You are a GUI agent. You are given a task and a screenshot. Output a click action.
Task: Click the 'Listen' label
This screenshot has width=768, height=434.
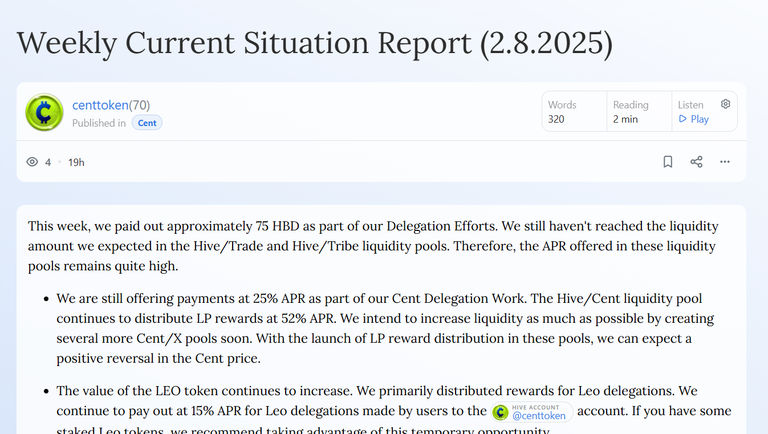point(691,105)
